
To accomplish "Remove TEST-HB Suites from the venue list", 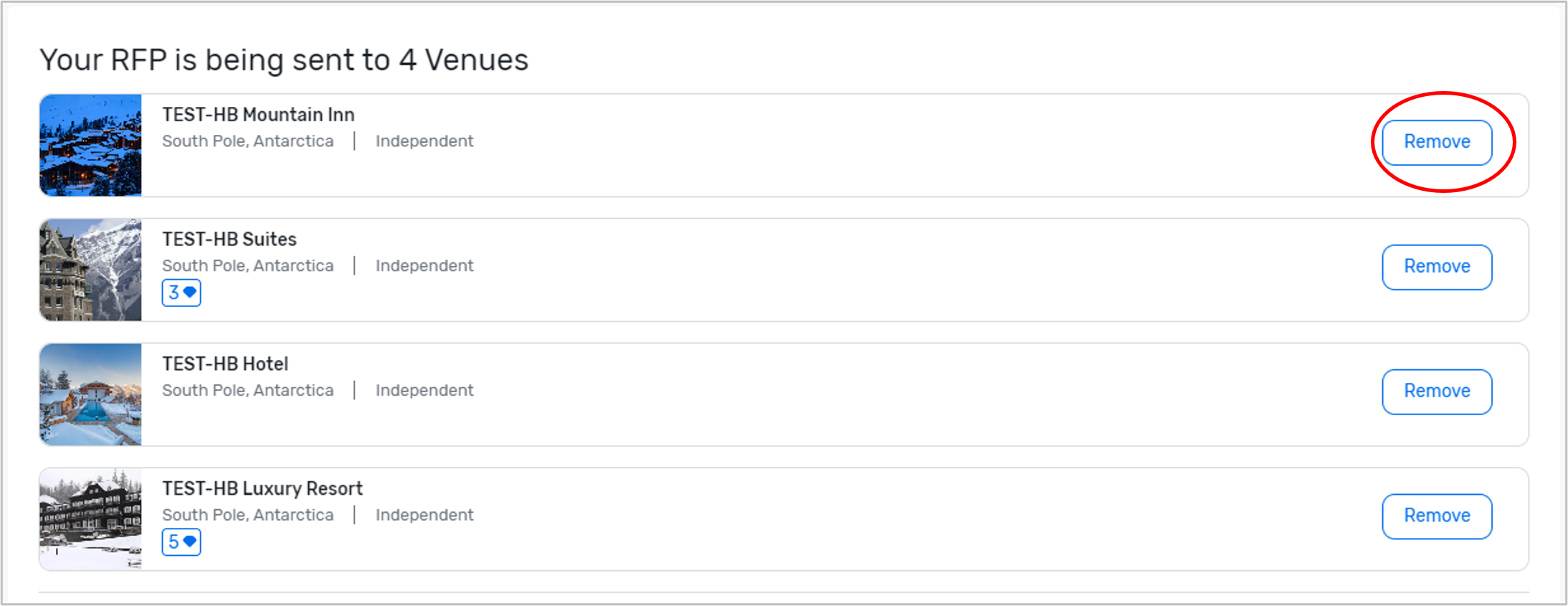I will 1436,267.
